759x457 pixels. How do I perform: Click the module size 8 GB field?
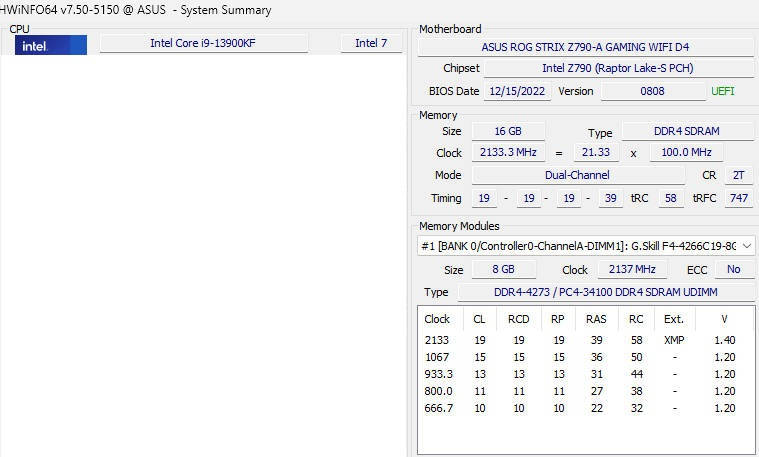tap(503, 269)
